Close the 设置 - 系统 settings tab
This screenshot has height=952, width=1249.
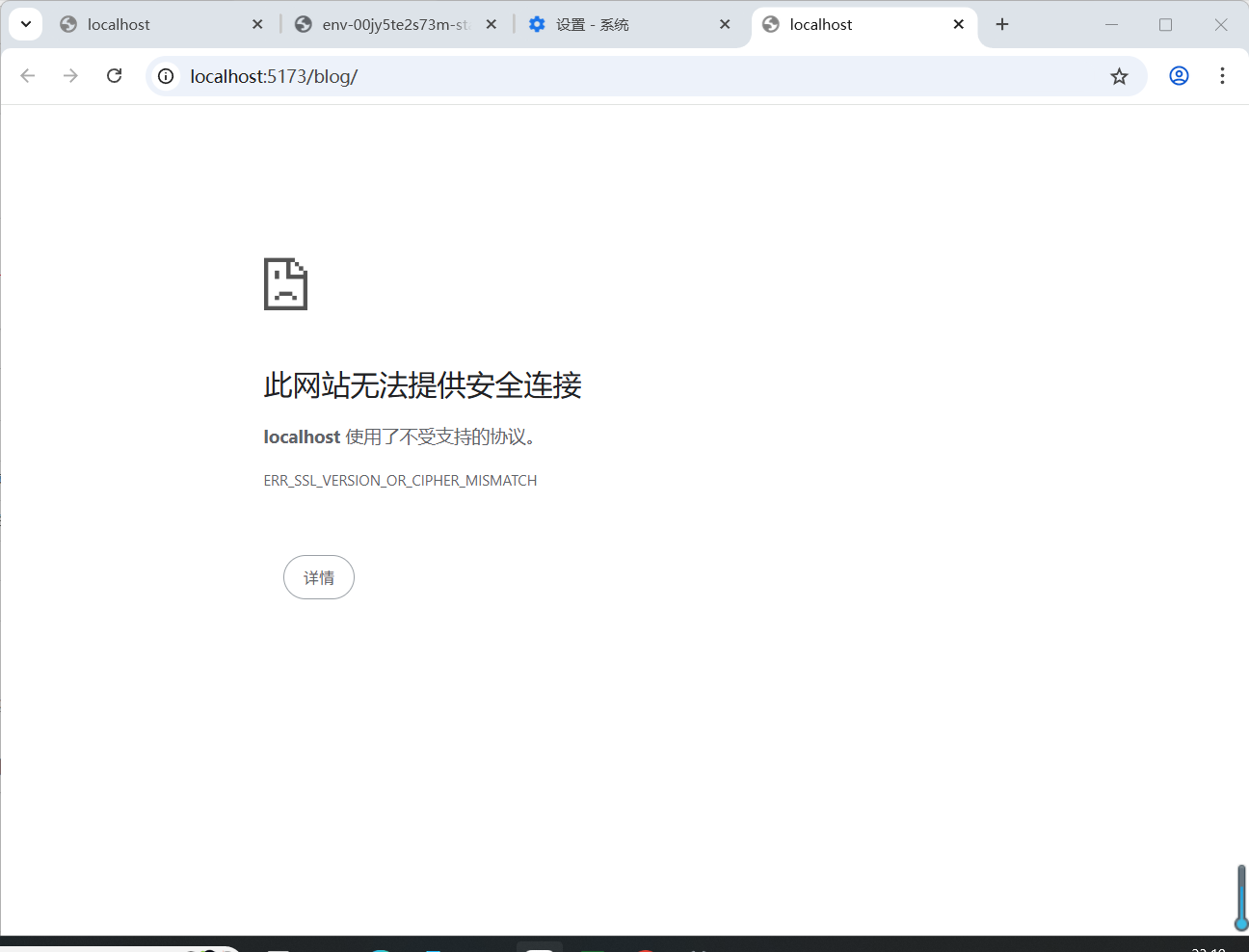click(725, 25)
